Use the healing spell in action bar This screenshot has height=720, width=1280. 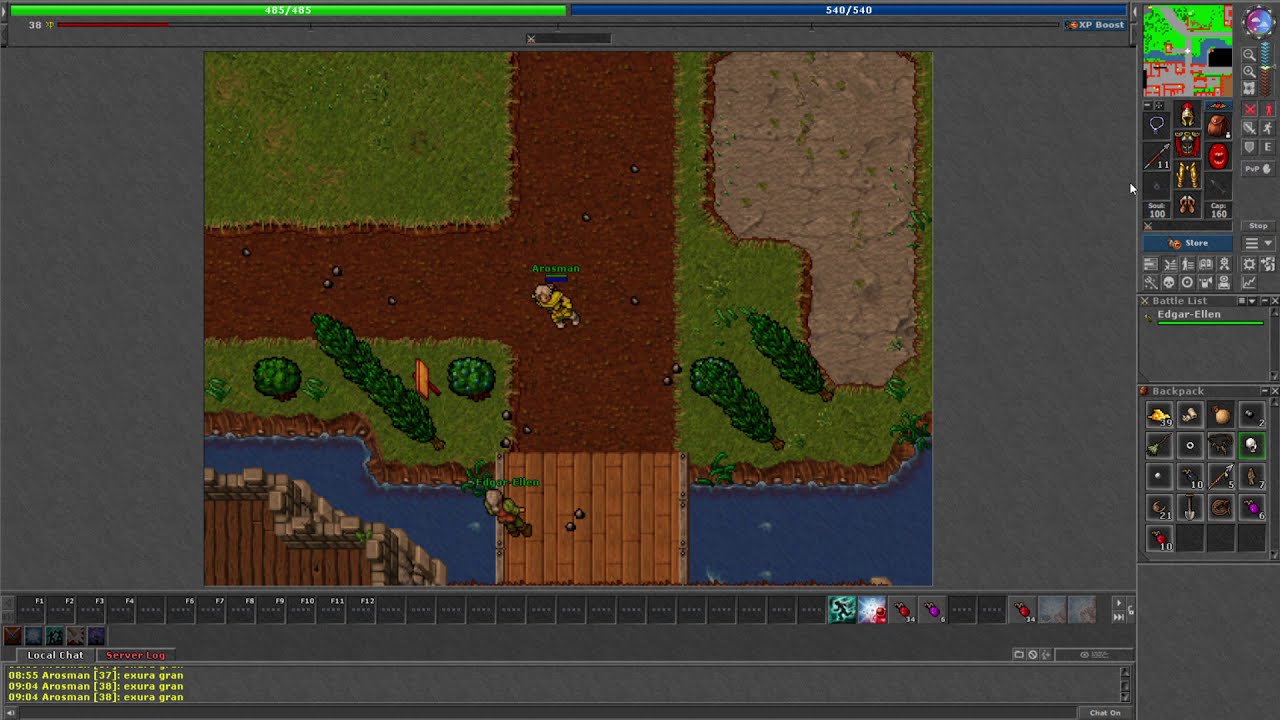click(x=872, y=610)
